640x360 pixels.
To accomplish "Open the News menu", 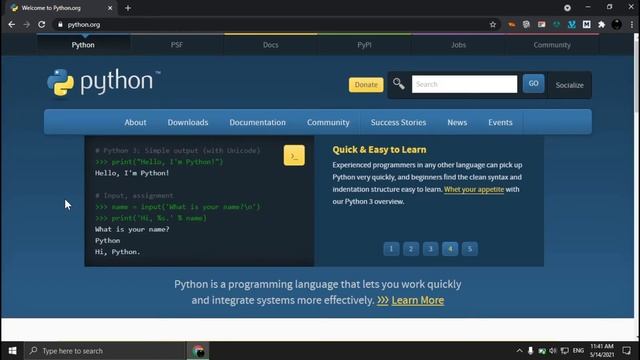I will click(457, 122).
